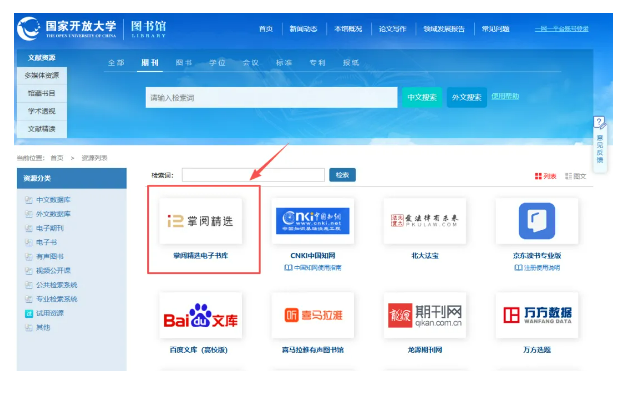Viewport: 624px width, 396px height.
Task: Open the 京东读书专业版 title link
Action: tap(537, 256)
